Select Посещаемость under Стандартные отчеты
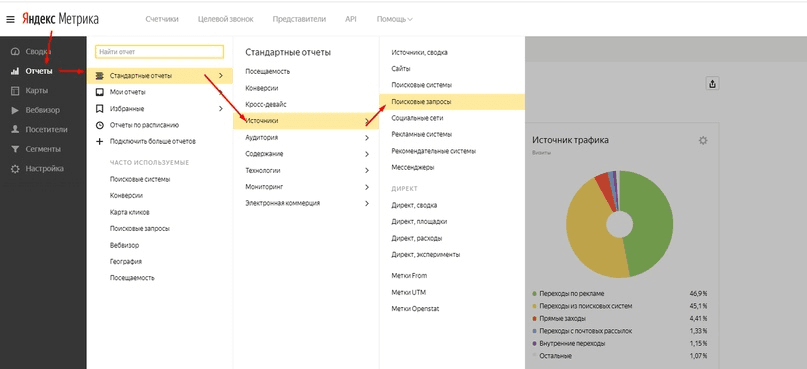807x369 pixels. point(268,72)
